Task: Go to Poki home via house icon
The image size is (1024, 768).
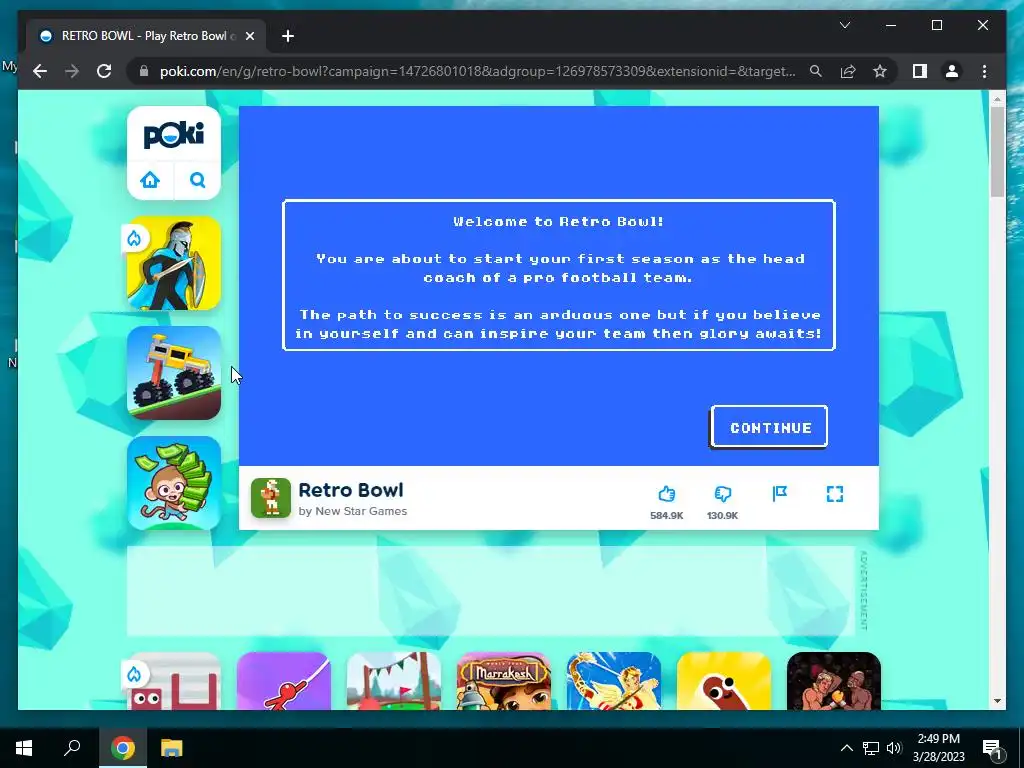Action: [x=150, y=180]
